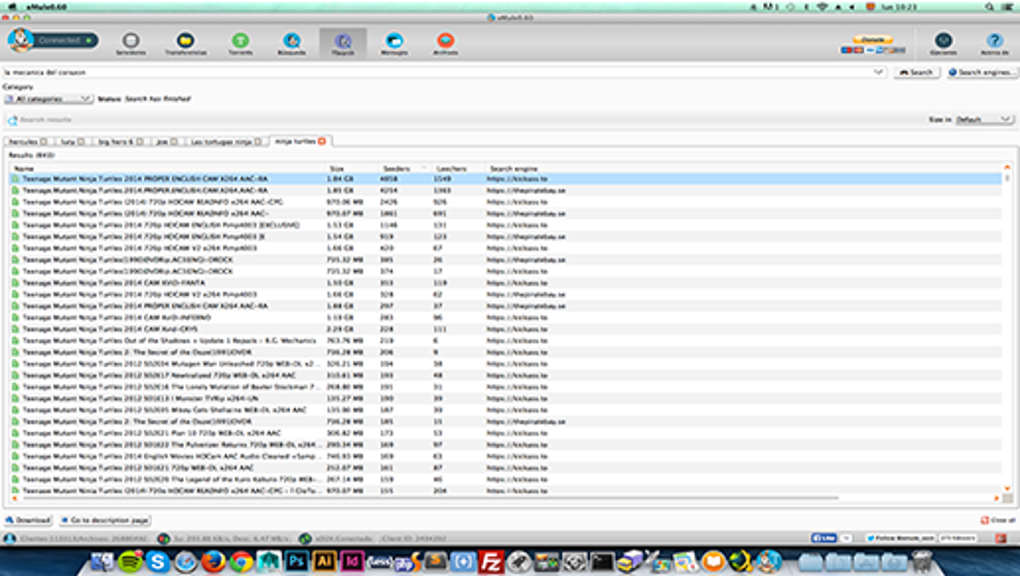Screen dimensions: 1020x576
Task: Close the hercules tab
Action: [x=44, y=141]
